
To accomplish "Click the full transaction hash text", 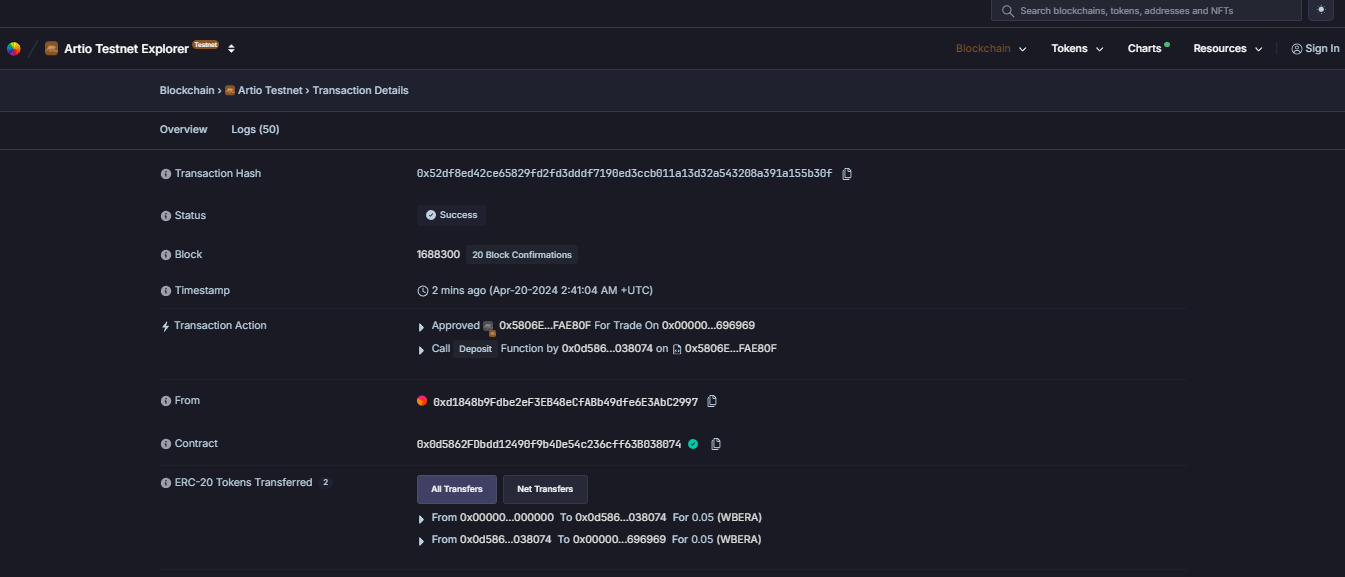I will click(x=624, y=174).
